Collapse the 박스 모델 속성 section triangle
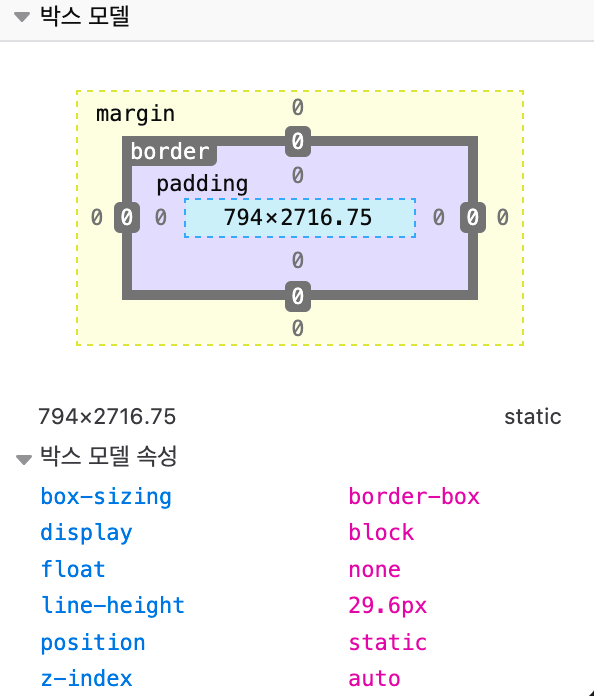 (x=24, y=459)
